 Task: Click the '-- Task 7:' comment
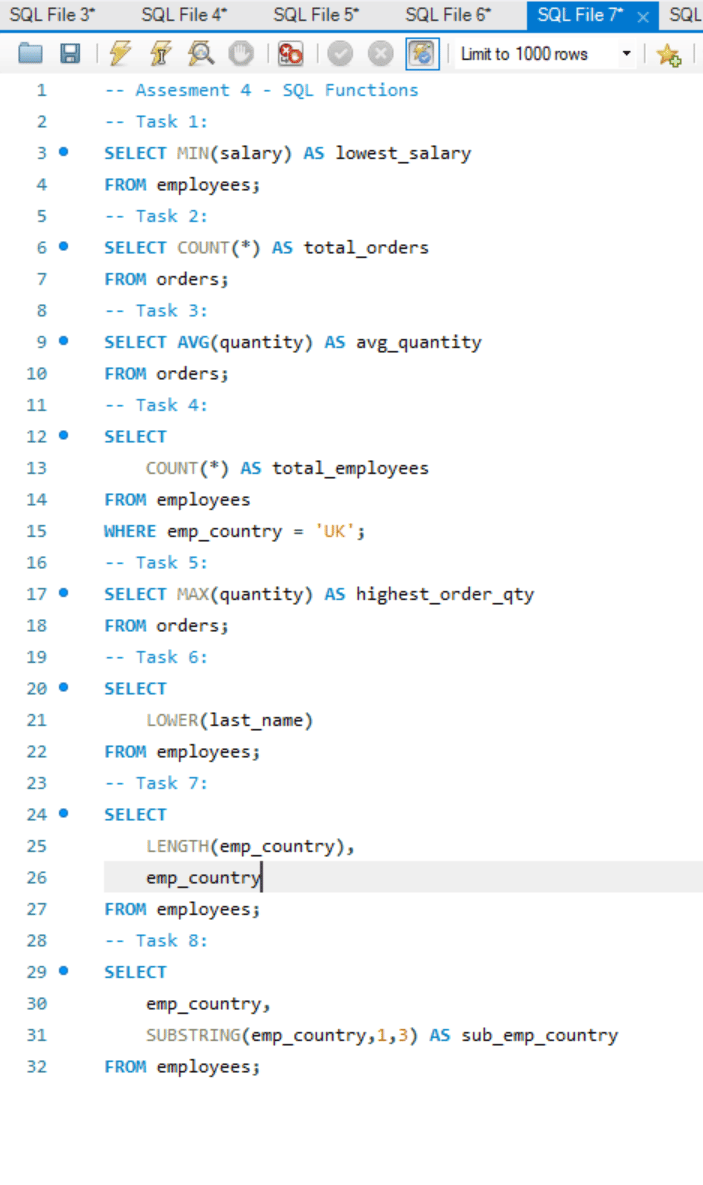click(156, 783)
